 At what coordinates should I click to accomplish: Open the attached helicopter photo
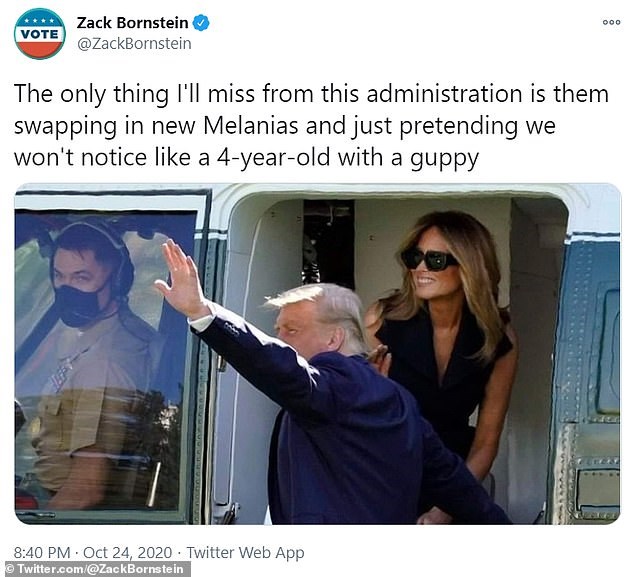point(317,354)
